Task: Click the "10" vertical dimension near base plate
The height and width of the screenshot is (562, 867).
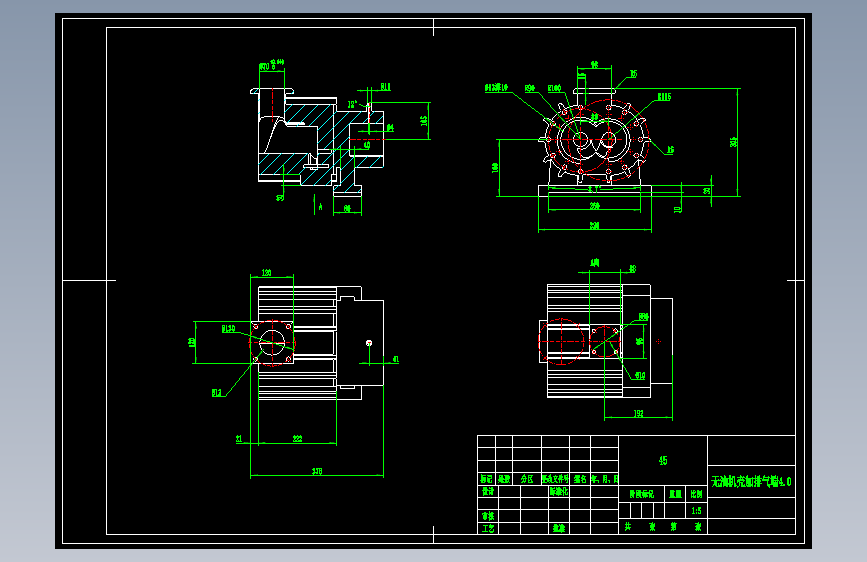Action: tap(677, 209)
